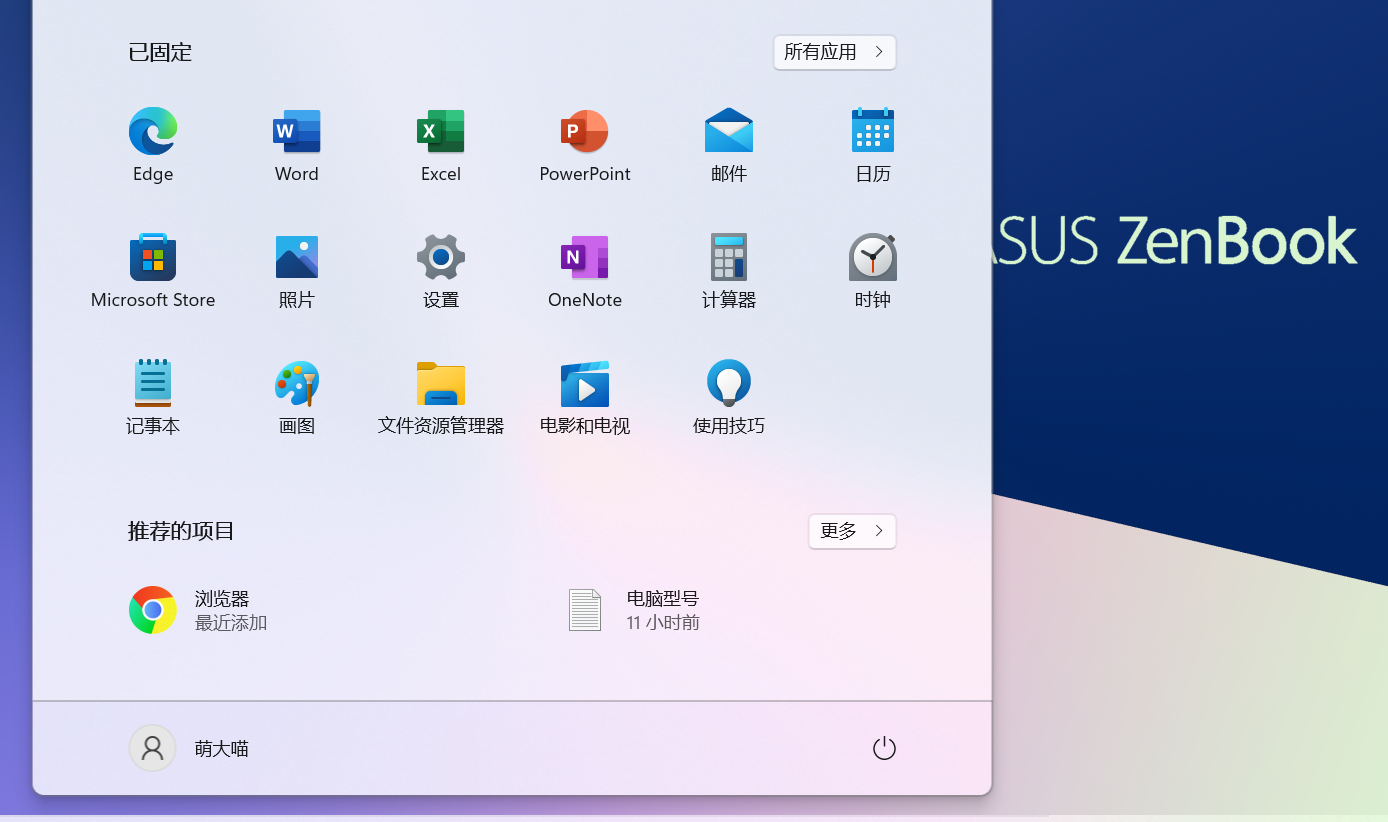Click the power button
The width and height of the screenshot is (1388, 822).
[884, 747]
